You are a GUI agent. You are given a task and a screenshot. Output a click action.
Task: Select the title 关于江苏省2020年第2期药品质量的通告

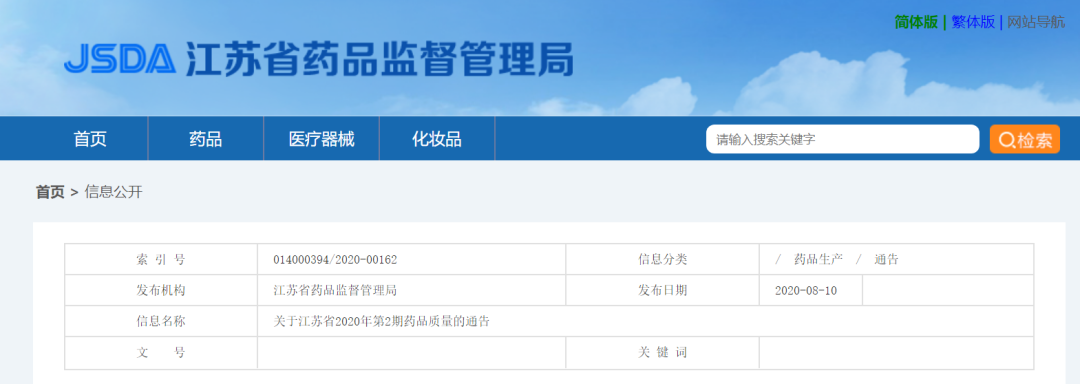(x=382, y=321)
